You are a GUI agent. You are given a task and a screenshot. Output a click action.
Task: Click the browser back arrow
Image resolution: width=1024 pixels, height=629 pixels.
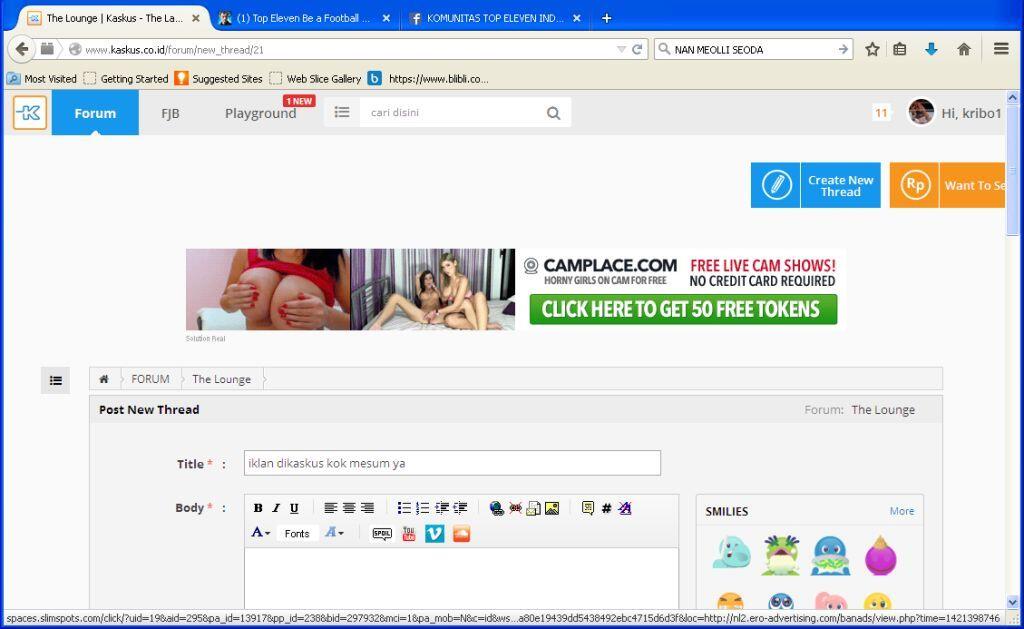point(22,49)
